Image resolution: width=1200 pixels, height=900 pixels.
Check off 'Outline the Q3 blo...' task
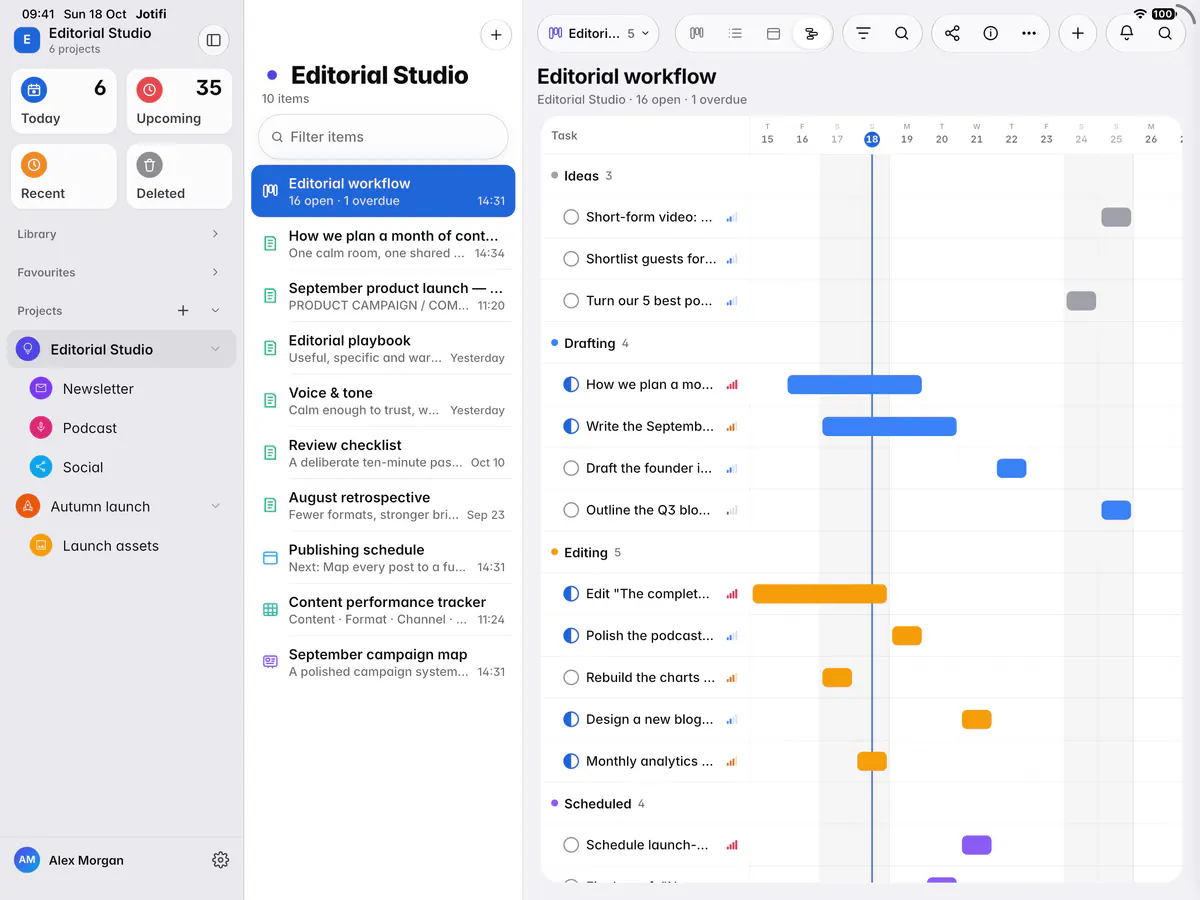coord(571,510)
